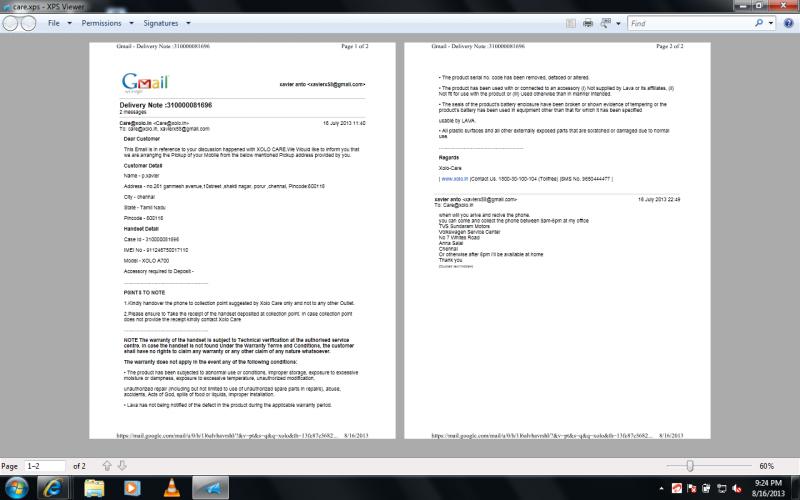Screen dimensions: 800x500
Task: Open XPS Viewer help icon
Action: (788, 23)
